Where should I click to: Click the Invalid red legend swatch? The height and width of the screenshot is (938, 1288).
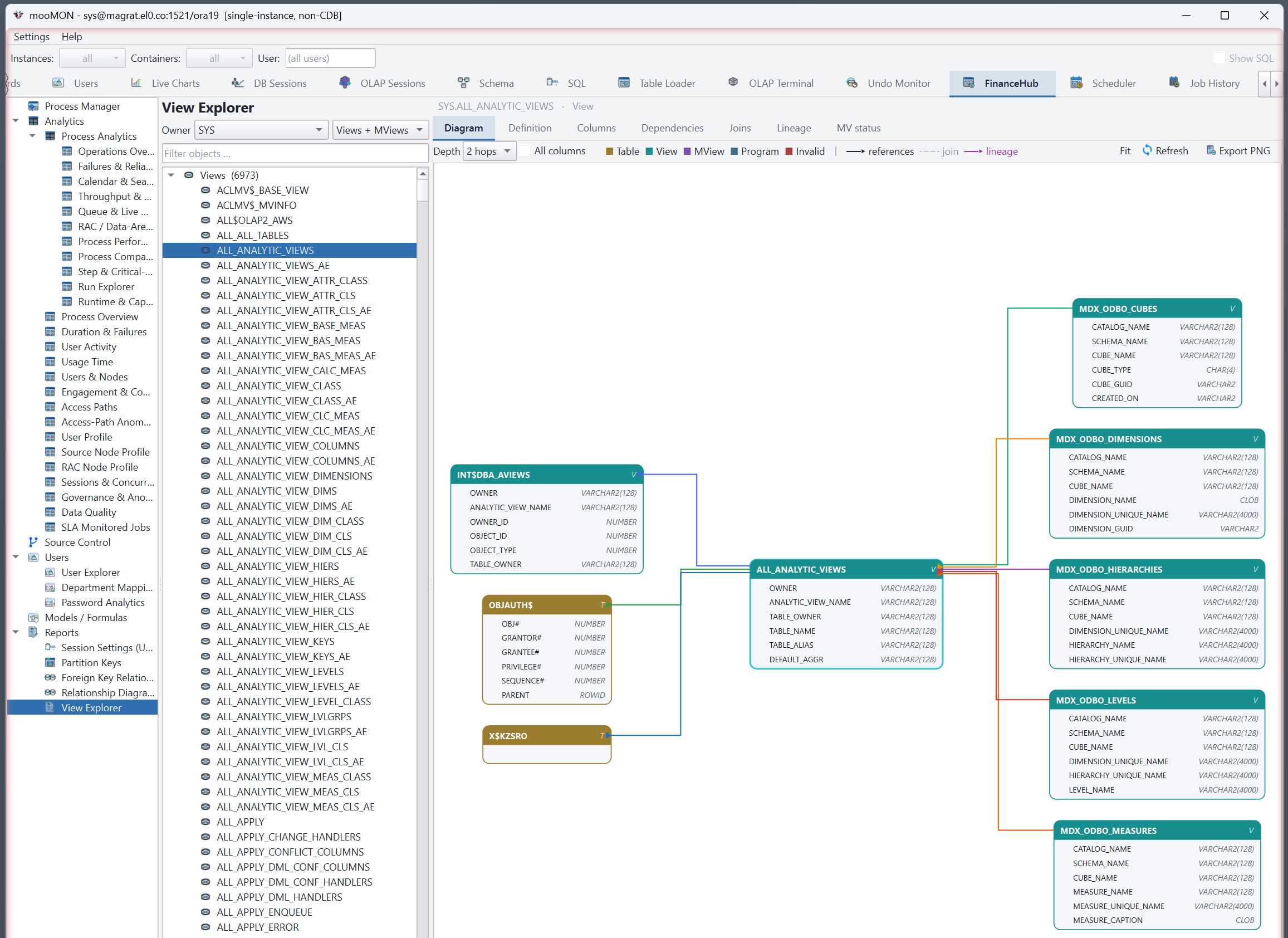tap(789, 151)
